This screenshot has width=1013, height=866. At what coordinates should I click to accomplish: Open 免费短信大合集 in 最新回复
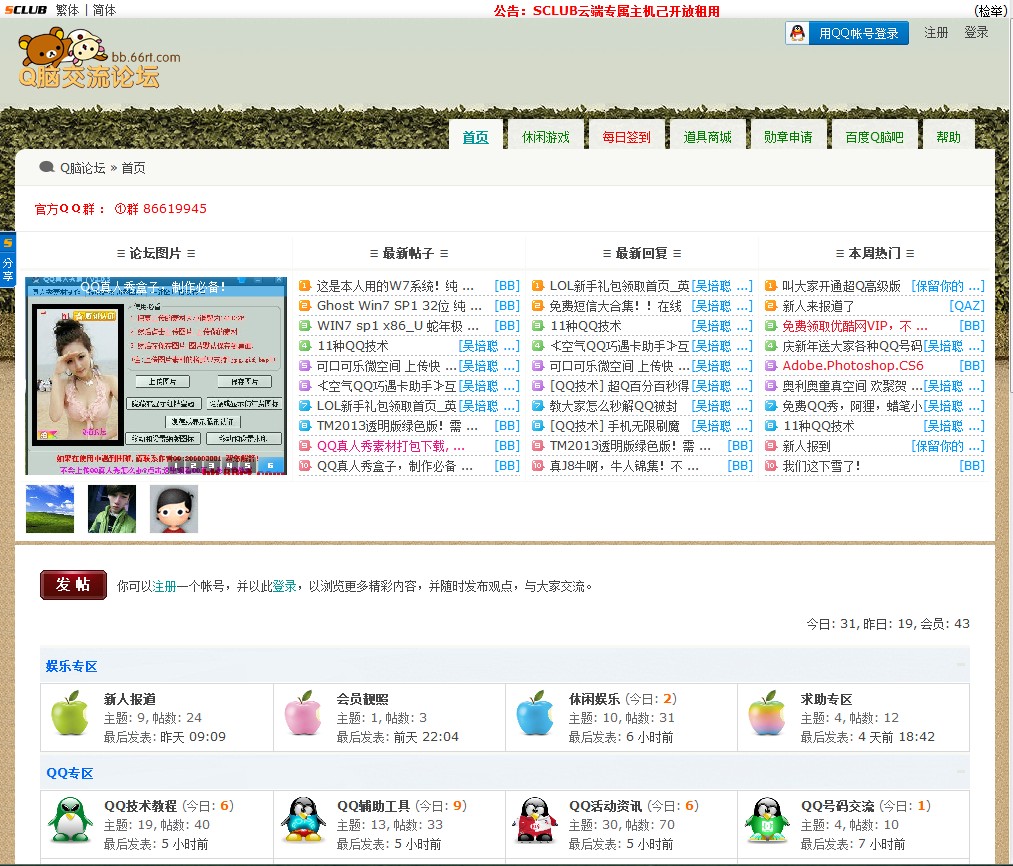coord(616,306)
